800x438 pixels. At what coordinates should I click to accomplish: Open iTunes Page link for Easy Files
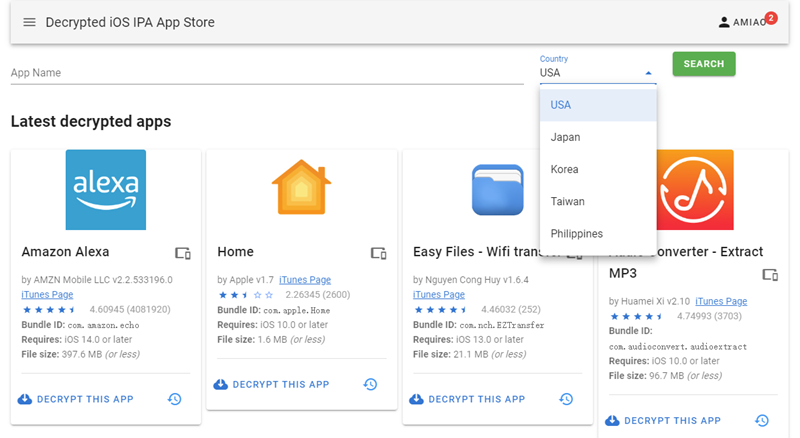tap(439, 295)
